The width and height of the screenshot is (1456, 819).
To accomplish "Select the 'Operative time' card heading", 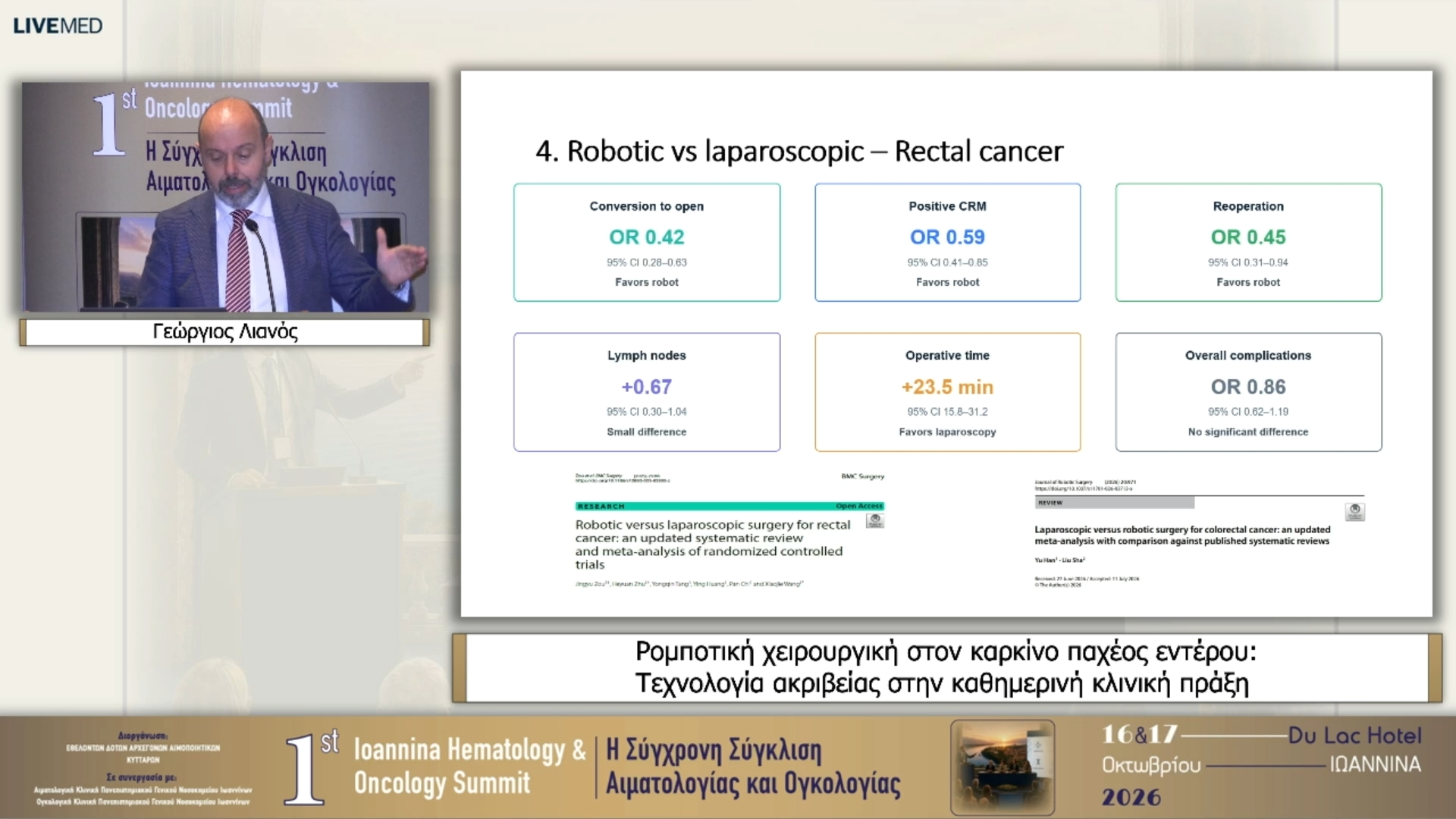I will (x=947, y=356).
